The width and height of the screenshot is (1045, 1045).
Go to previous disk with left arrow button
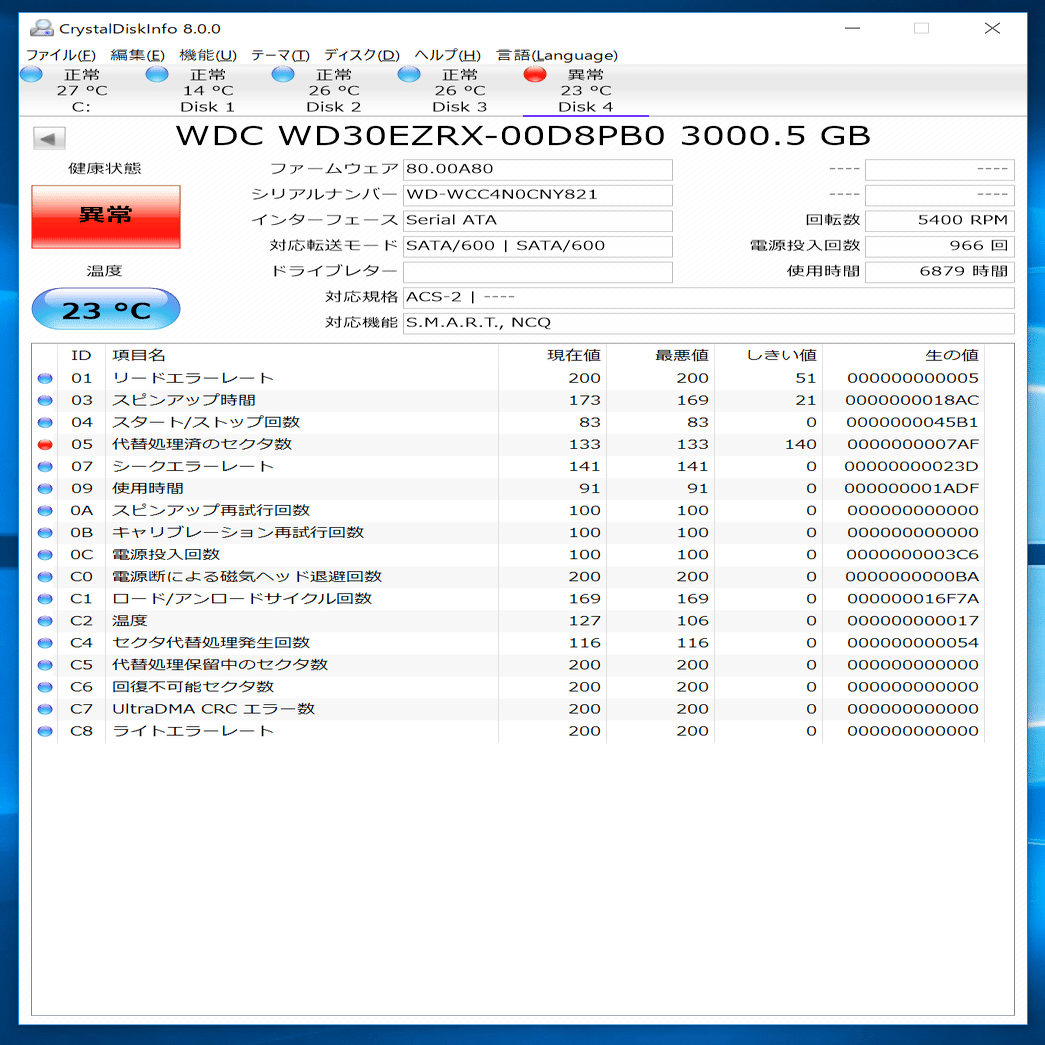tap(49, 139)
